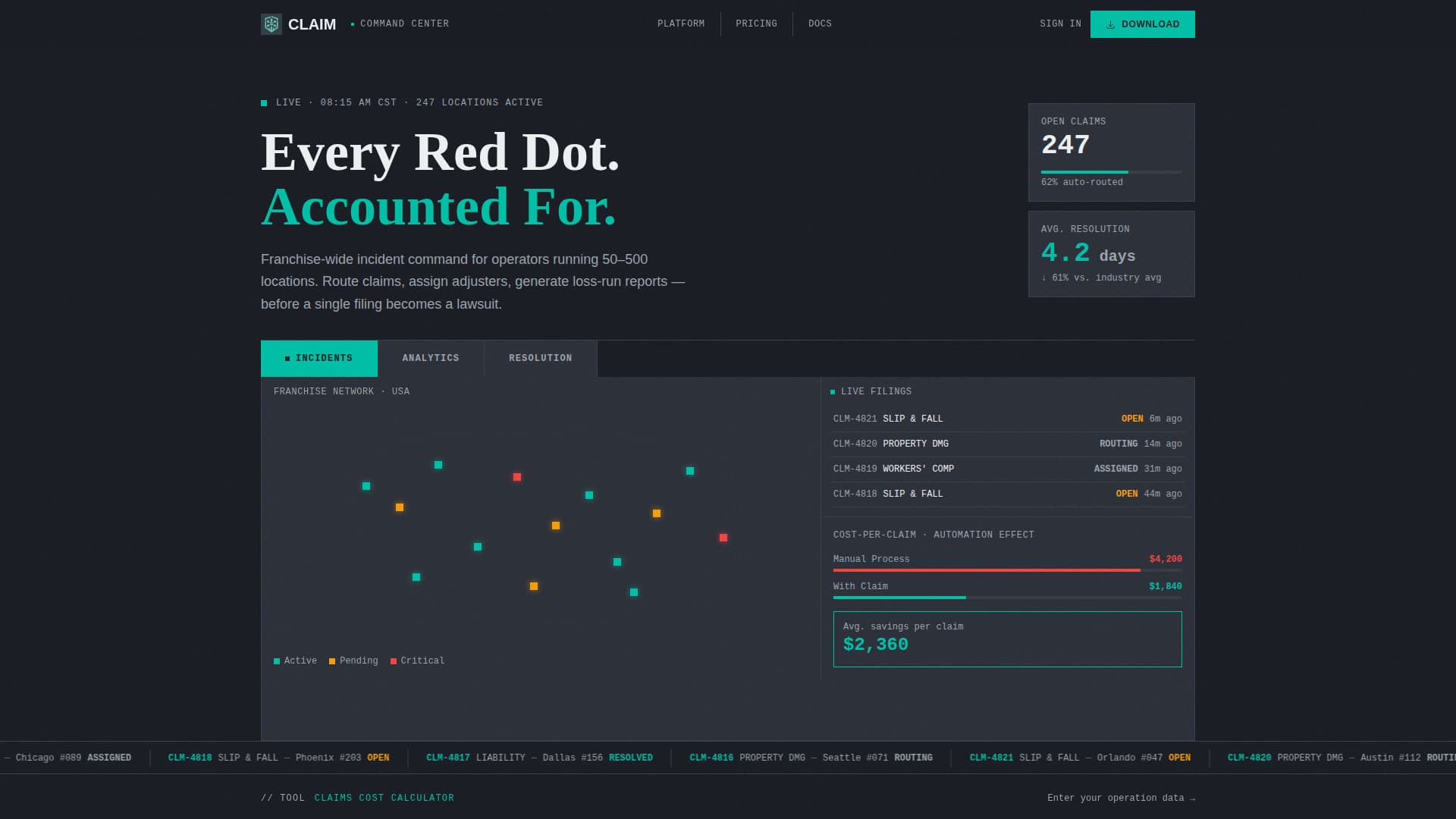
Task: Click the green Live Filings indicator square
Action: click(x=833, y=392)
